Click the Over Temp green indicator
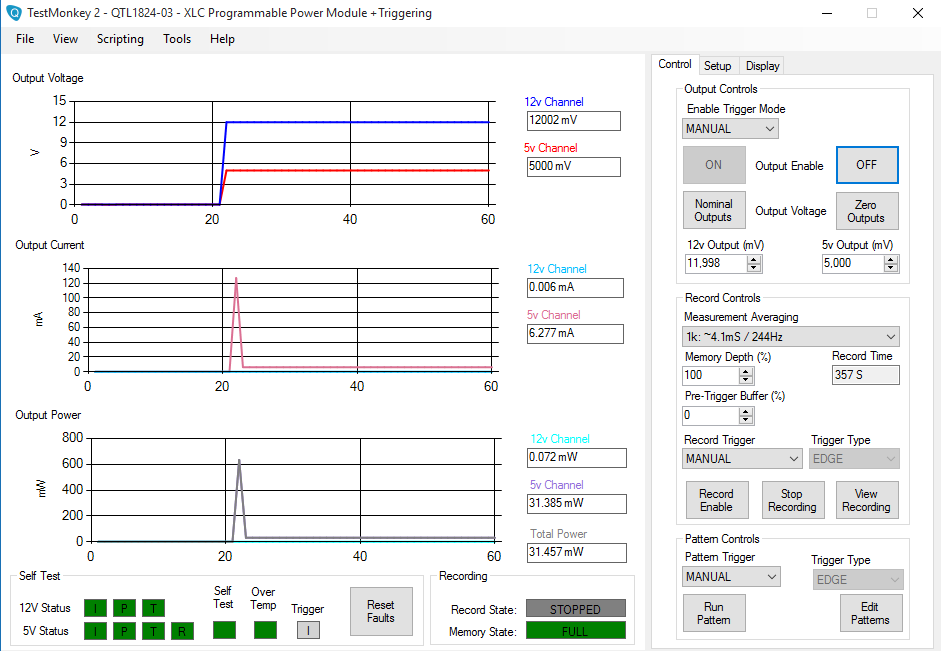 coord(264,630)
